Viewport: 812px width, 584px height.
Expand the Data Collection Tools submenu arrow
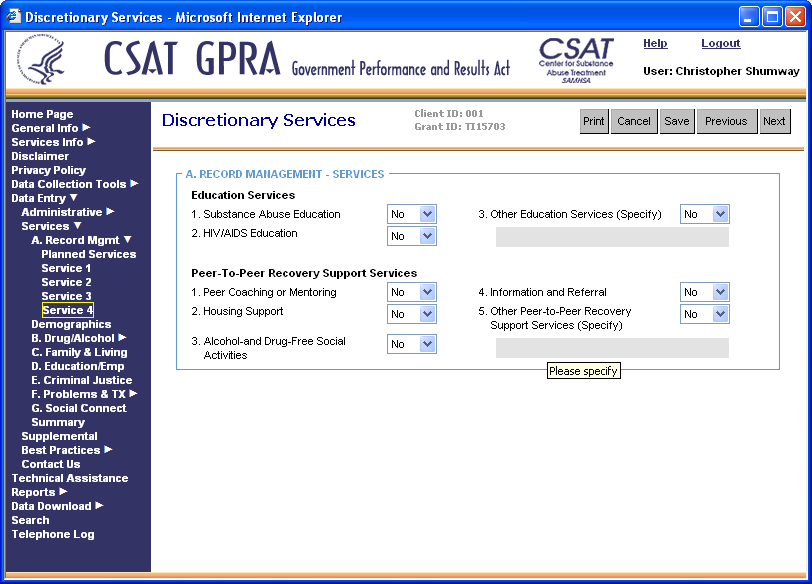(x=134, y=184)
